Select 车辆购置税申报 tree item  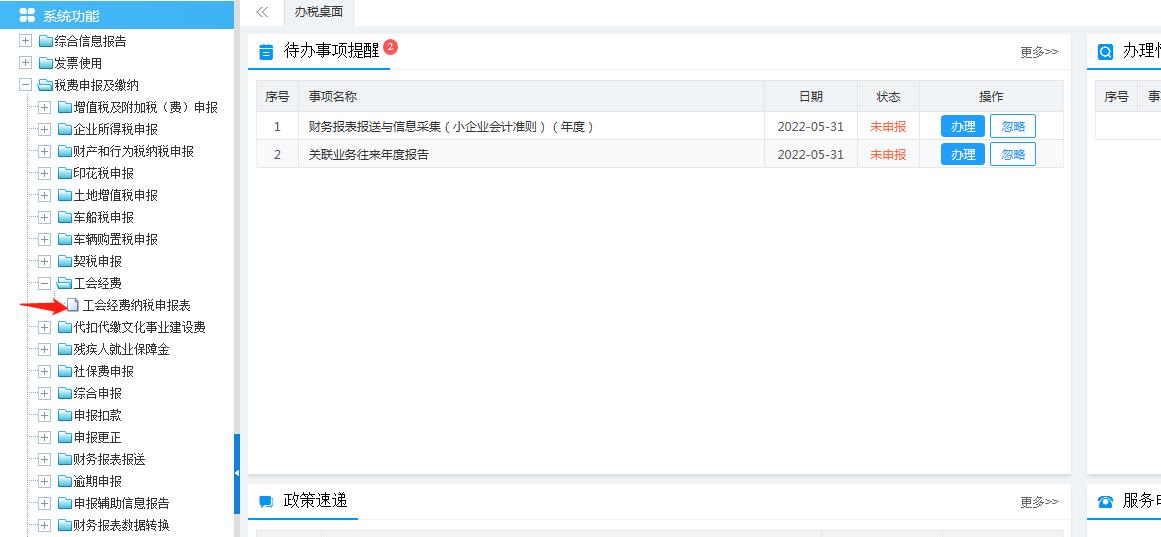click(116, 239)
